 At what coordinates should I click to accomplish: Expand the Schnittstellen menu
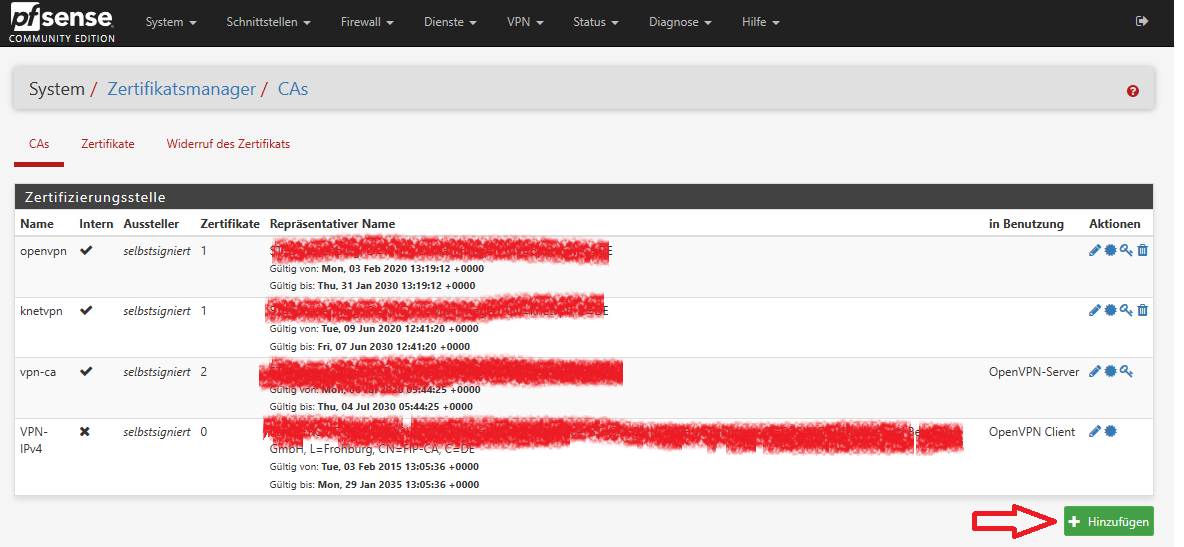click(x=268, y=22)
